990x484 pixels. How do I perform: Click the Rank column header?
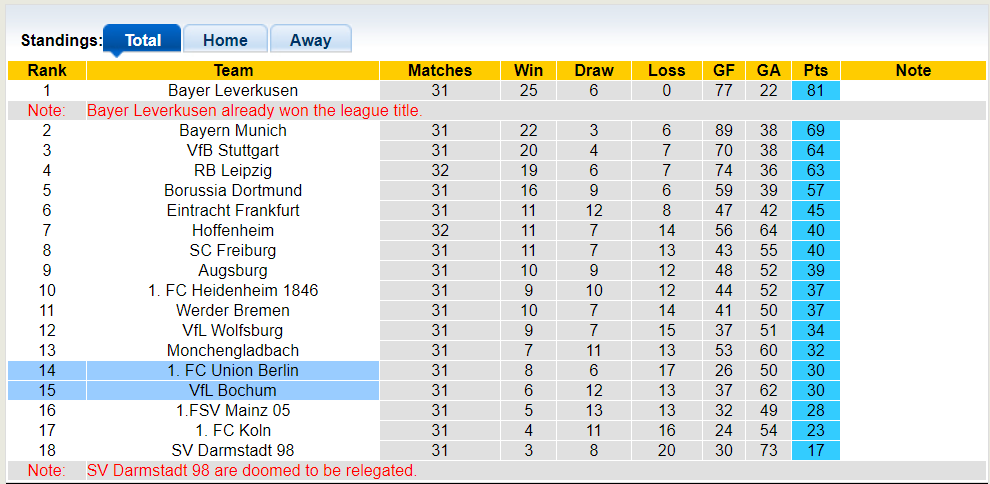tap(47, 70)
